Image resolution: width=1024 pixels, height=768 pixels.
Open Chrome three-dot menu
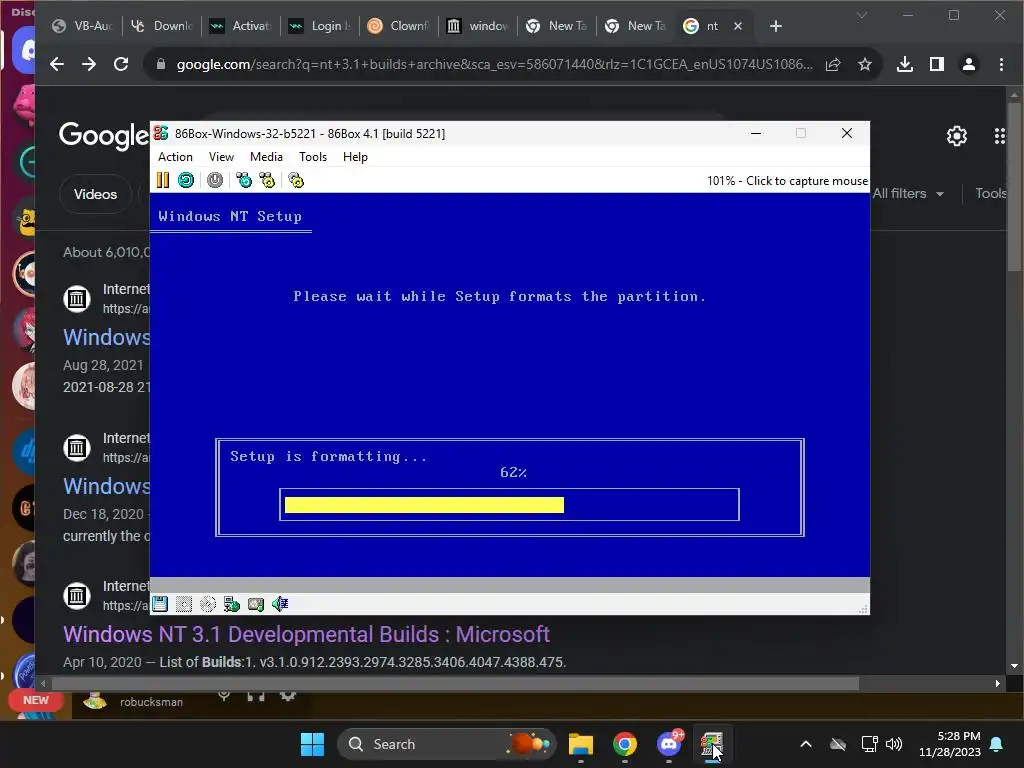click(x=1000, y=64)
